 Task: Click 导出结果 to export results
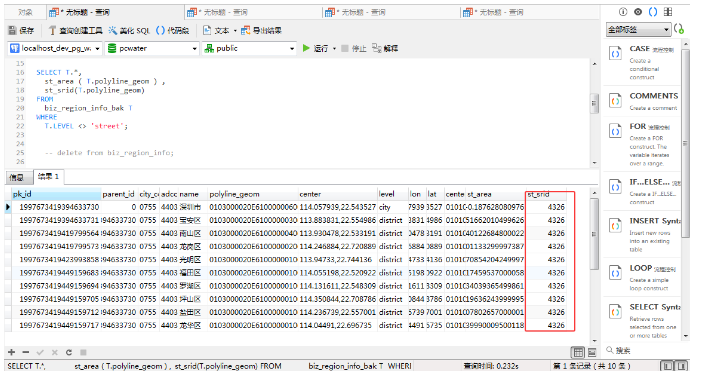point(262,30)
